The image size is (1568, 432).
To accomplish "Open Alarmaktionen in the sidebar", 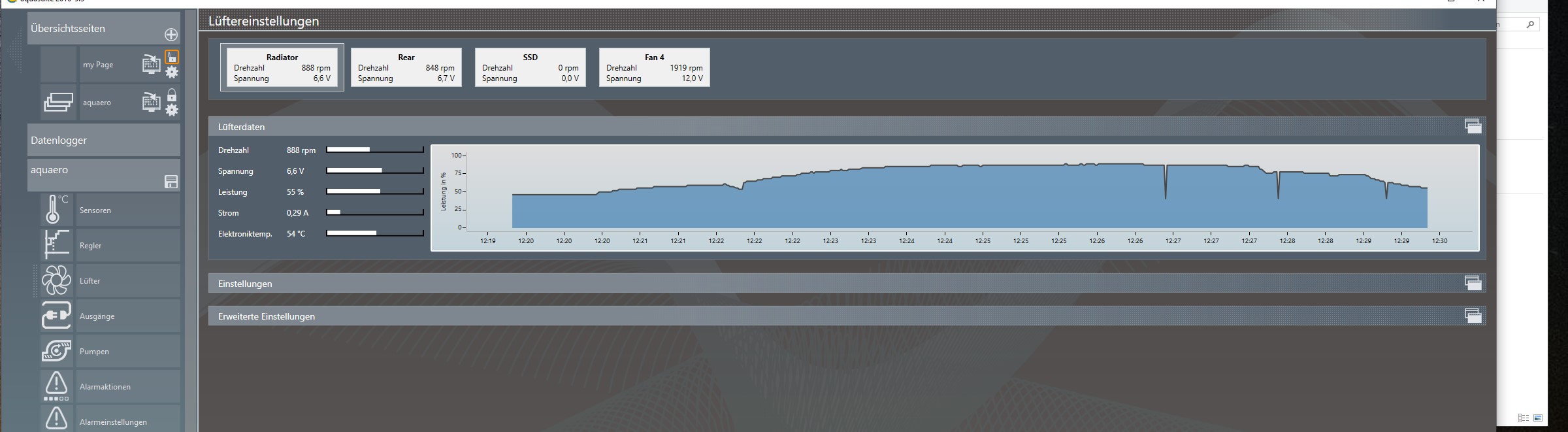I will (105, 386).
